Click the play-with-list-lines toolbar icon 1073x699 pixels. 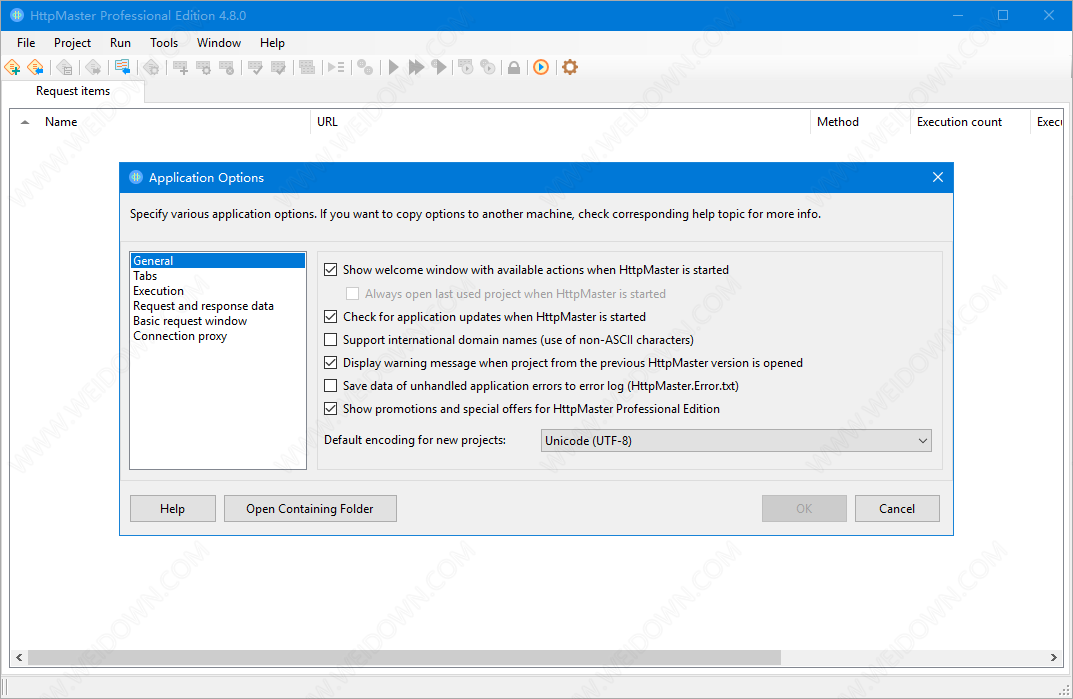(x=336, y=67)
